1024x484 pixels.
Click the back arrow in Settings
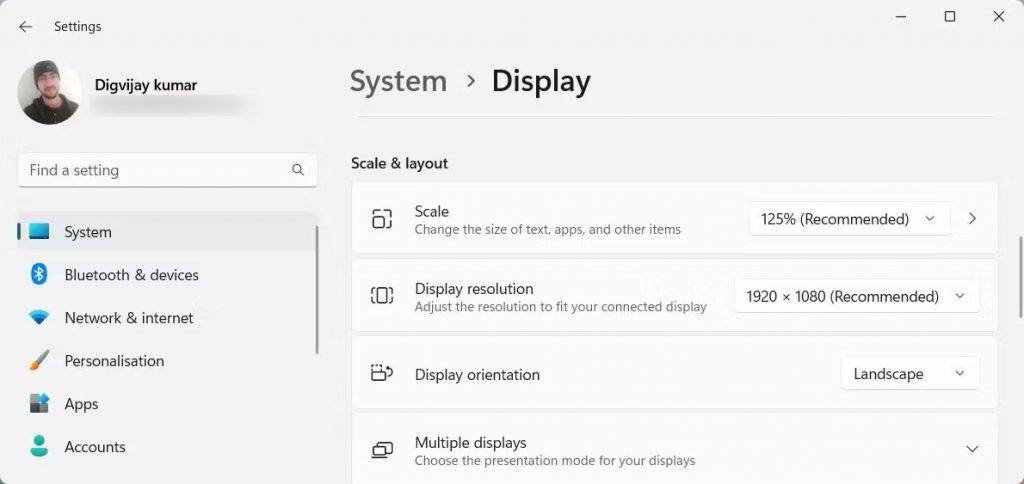point(26,27)
